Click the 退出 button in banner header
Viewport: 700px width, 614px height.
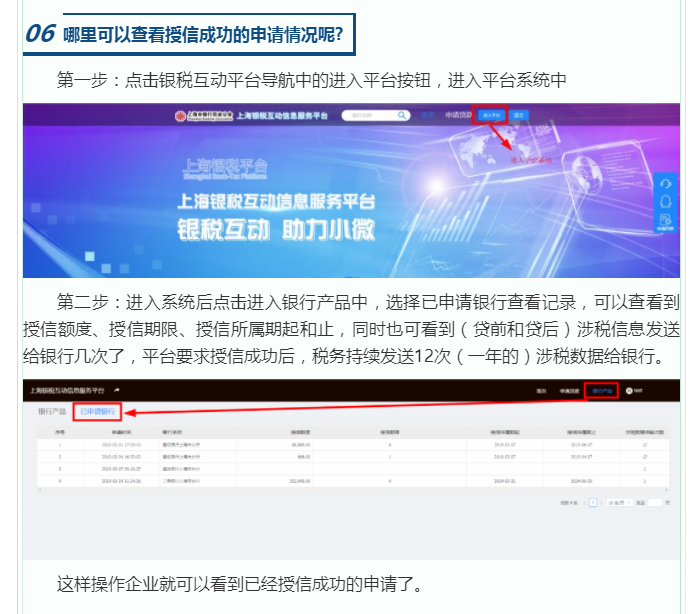519,116
